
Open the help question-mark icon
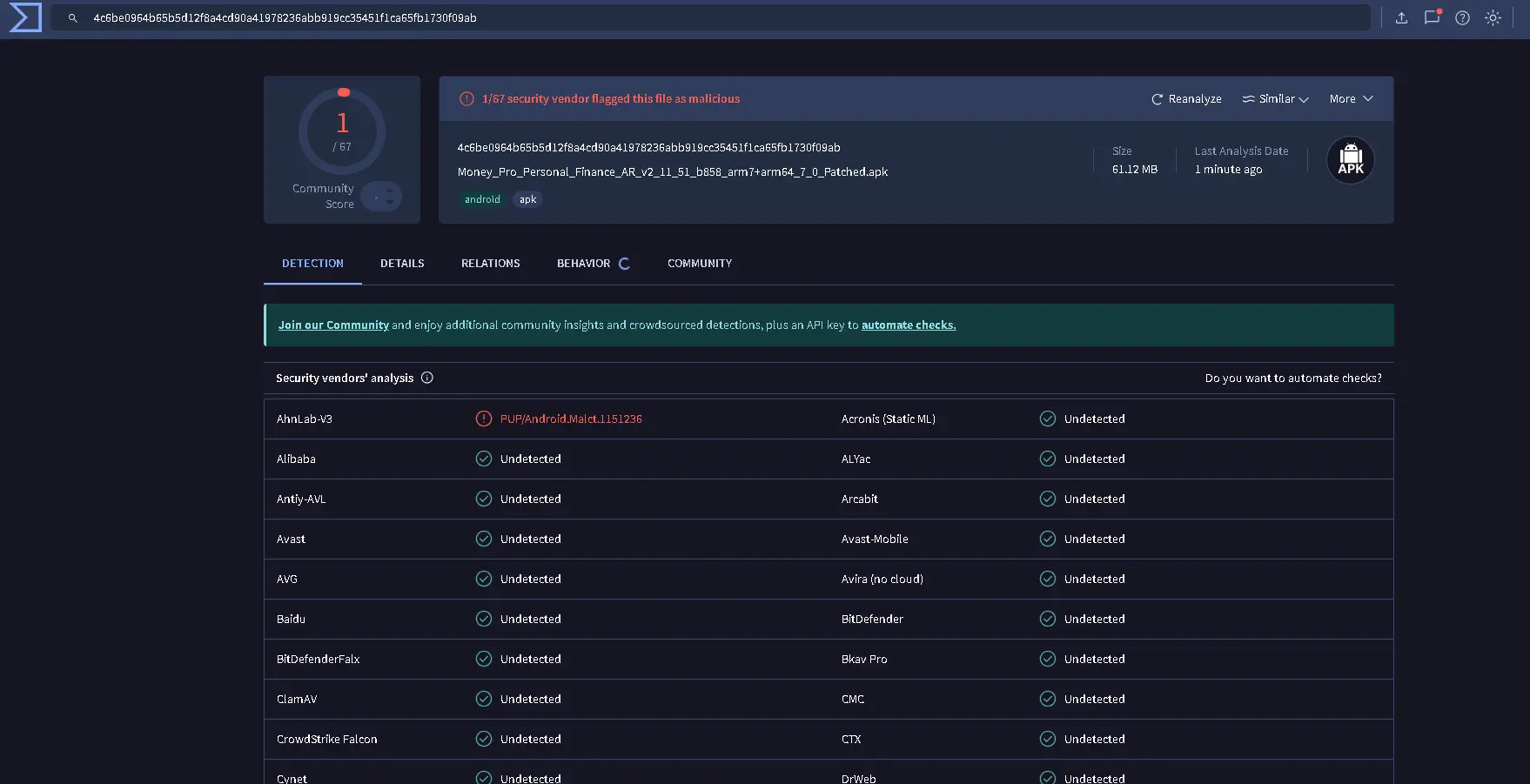(1462, 17)
